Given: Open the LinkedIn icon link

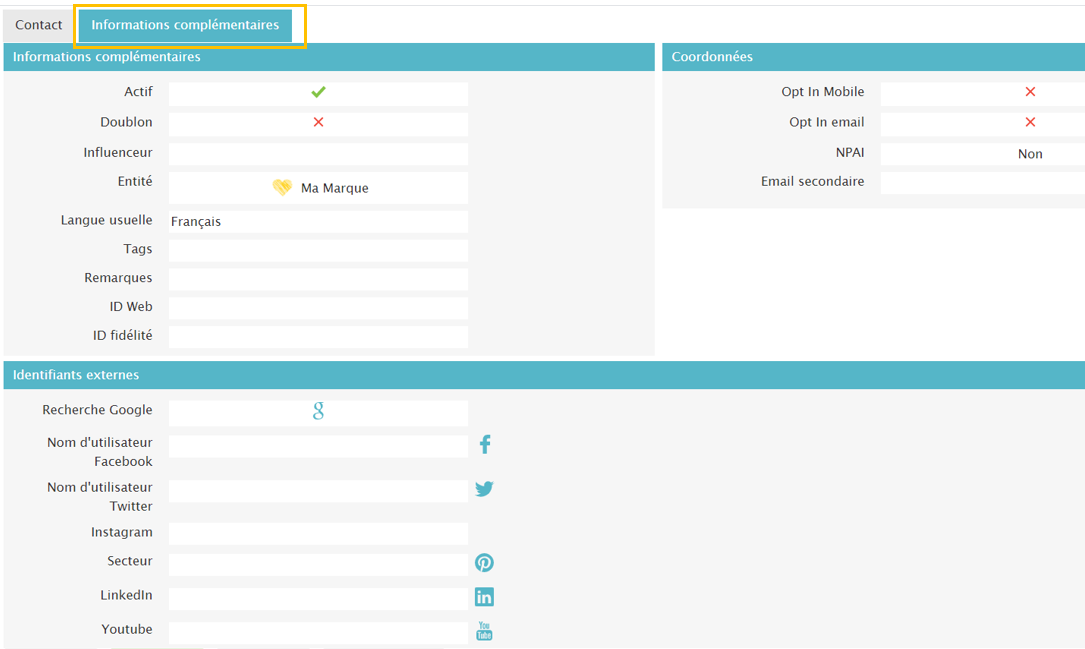Looking at the screenshot, I should [x=484, y=597].
